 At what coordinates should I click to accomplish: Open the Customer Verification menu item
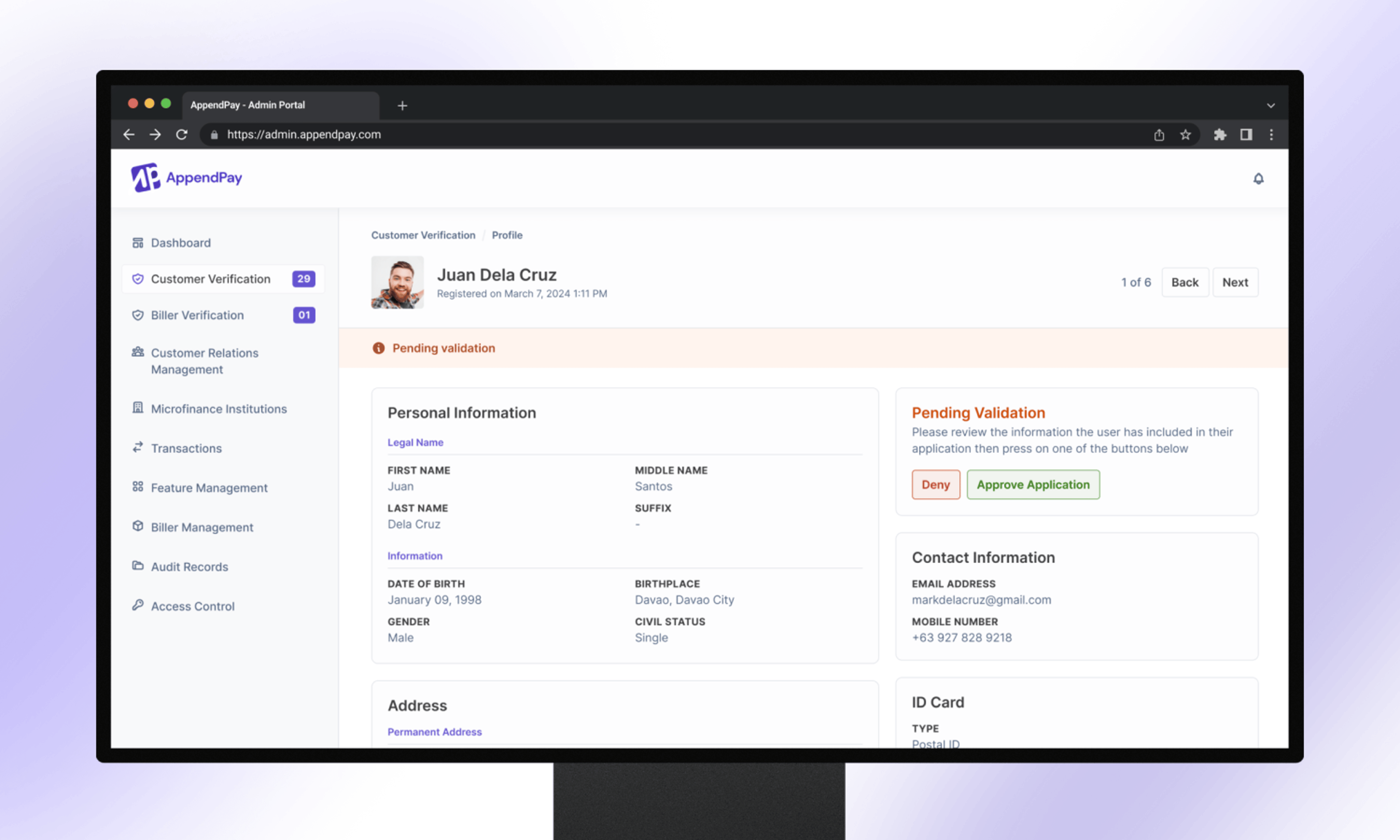pos(210,279)
